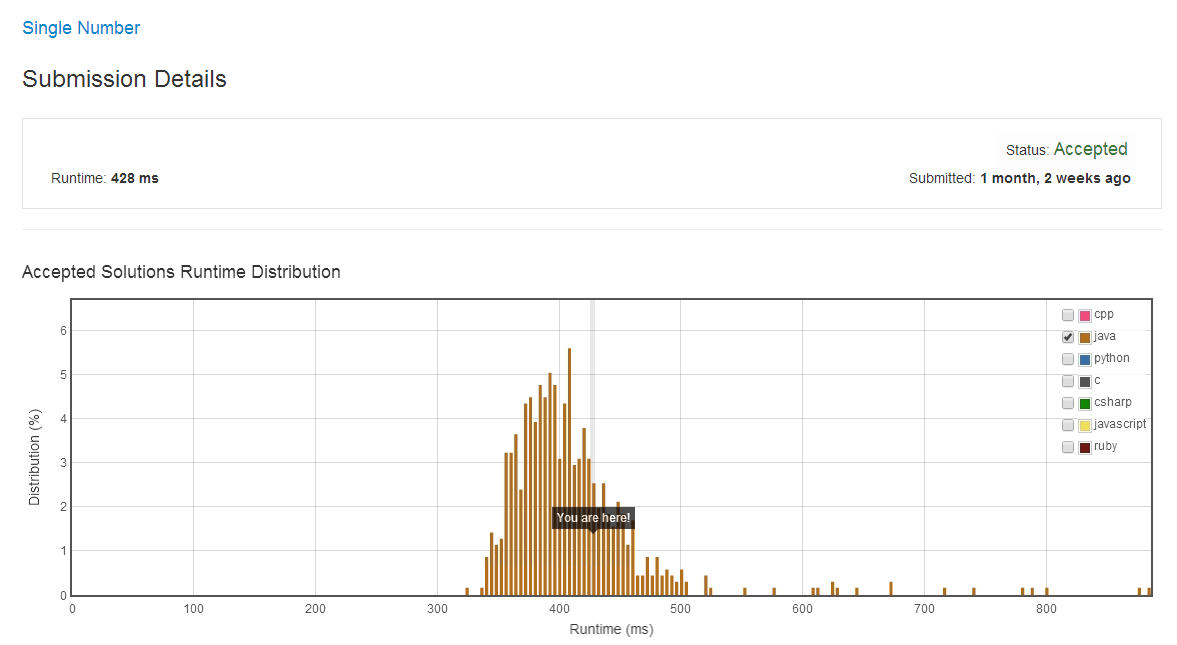Screen dimensions: 1177x645
Task: Click the javascript legend label
Action: [1120, 424]
